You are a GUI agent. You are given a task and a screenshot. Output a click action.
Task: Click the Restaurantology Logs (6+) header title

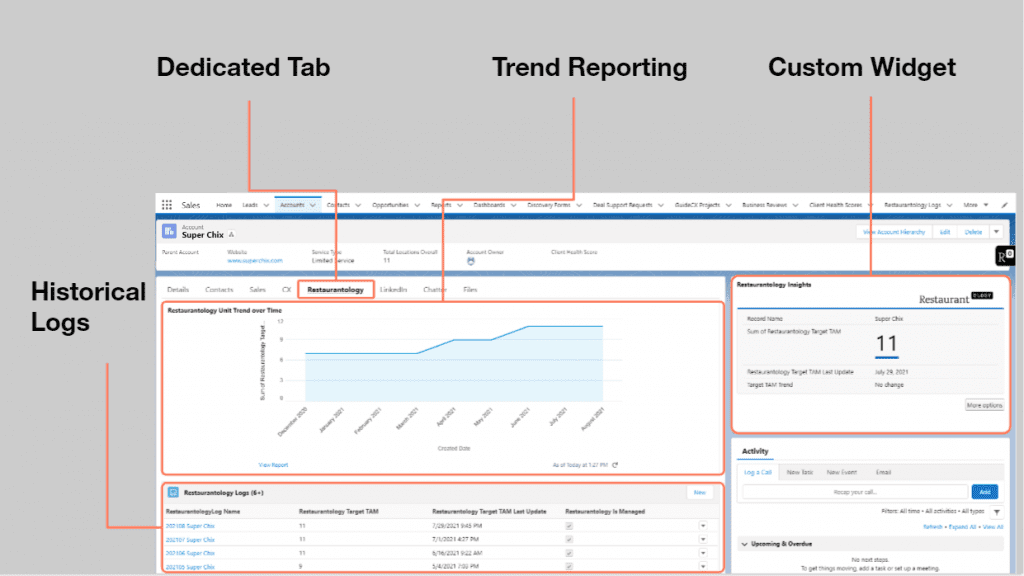coord(223,493)
